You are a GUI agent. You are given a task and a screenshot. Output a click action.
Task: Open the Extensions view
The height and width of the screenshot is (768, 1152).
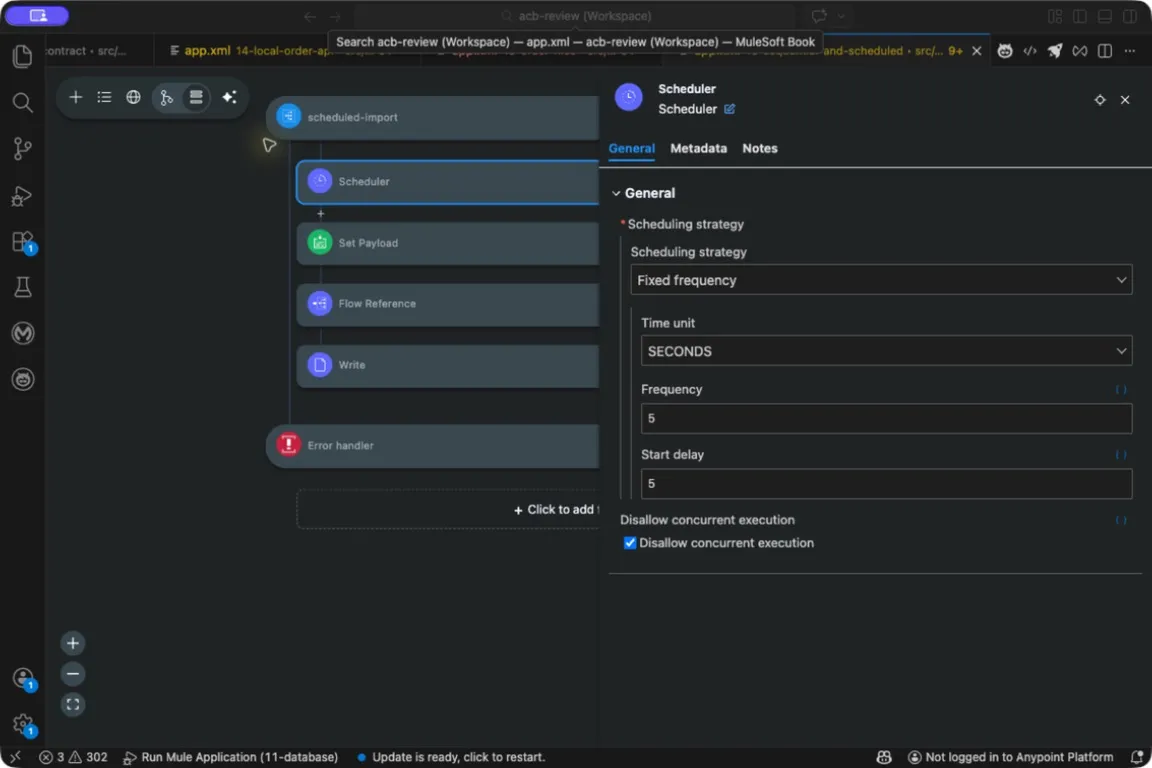click(x=23, y=242)
